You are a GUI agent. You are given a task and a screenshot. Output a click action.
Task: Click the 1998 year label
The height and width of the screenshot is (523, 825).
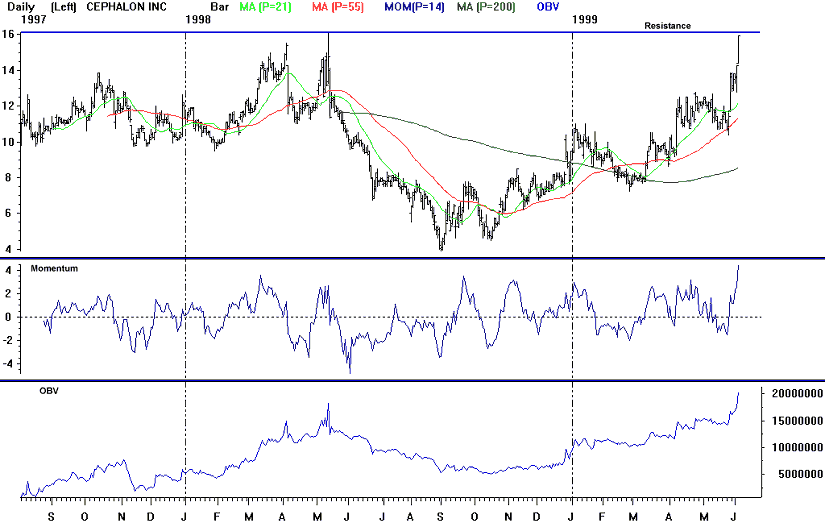pos(198,19)
